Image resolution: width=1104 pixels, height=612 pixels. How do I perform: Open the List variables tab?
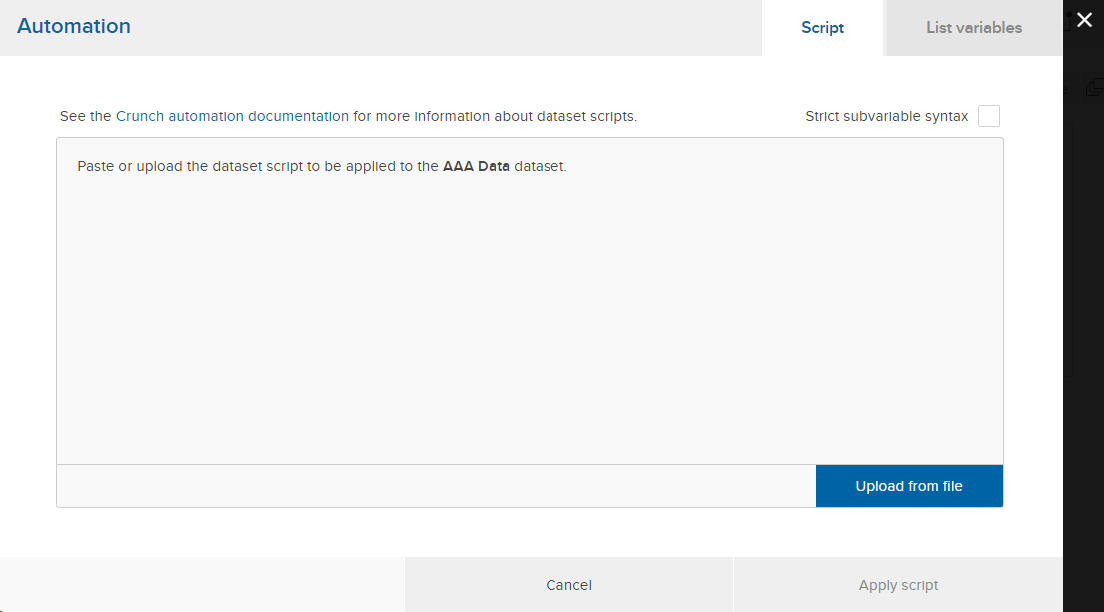coord(974,27)
